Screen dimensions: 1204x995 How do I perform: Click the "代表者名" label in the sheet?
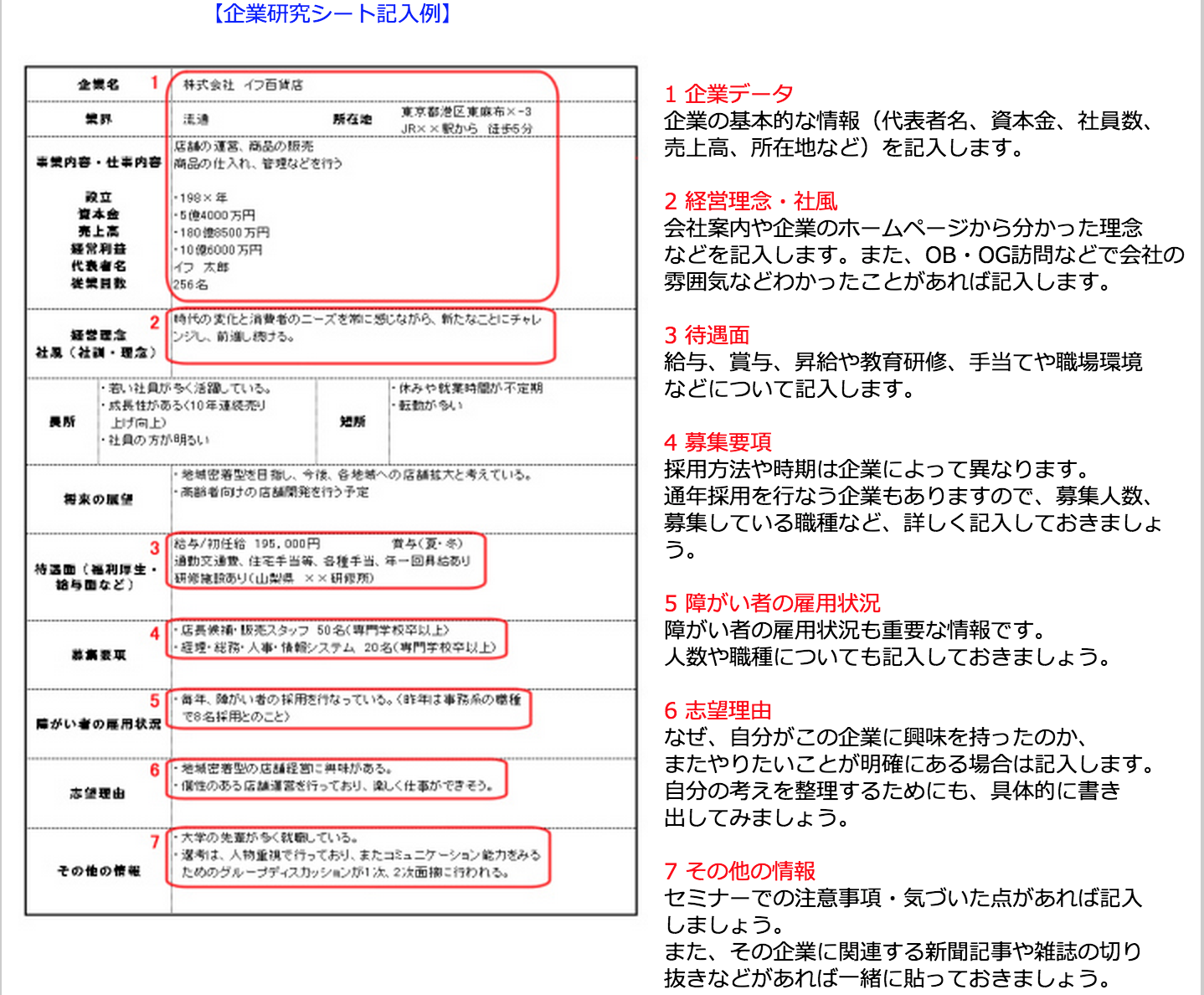[98, 266]
